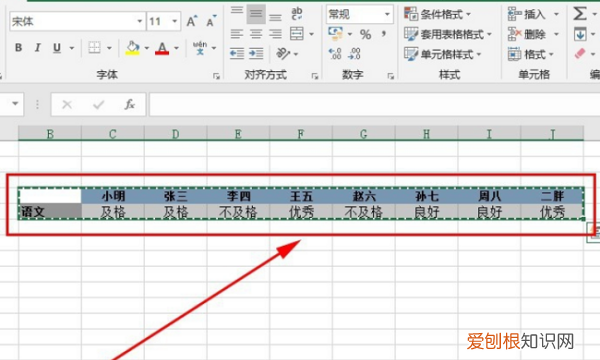600x360 pixels.
Task: Click the Wrap Text icon
Action: tap(297, 14)
